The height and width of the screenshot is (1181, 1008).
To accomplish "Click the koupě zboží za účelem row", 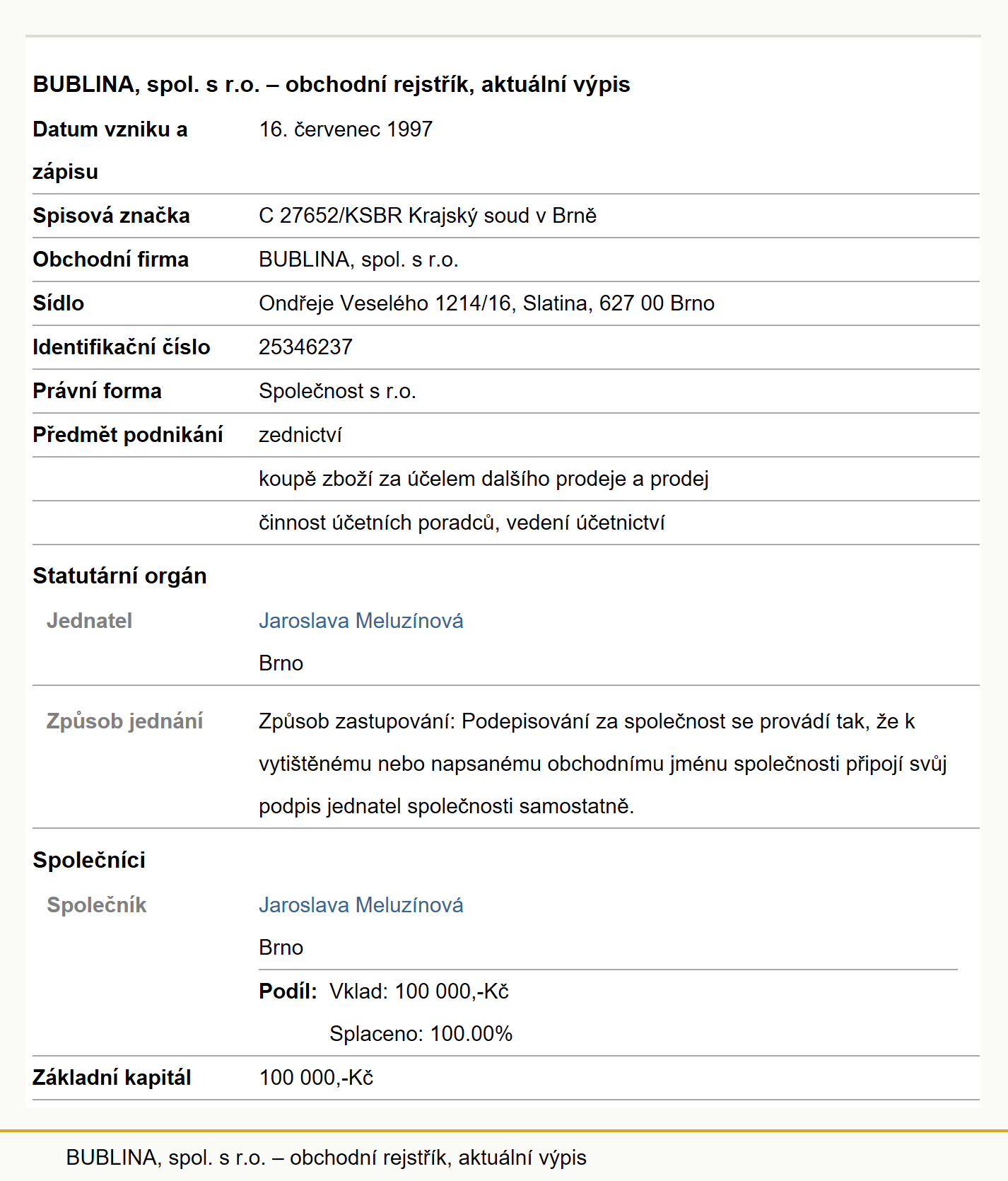I will [x=506, y=479].
